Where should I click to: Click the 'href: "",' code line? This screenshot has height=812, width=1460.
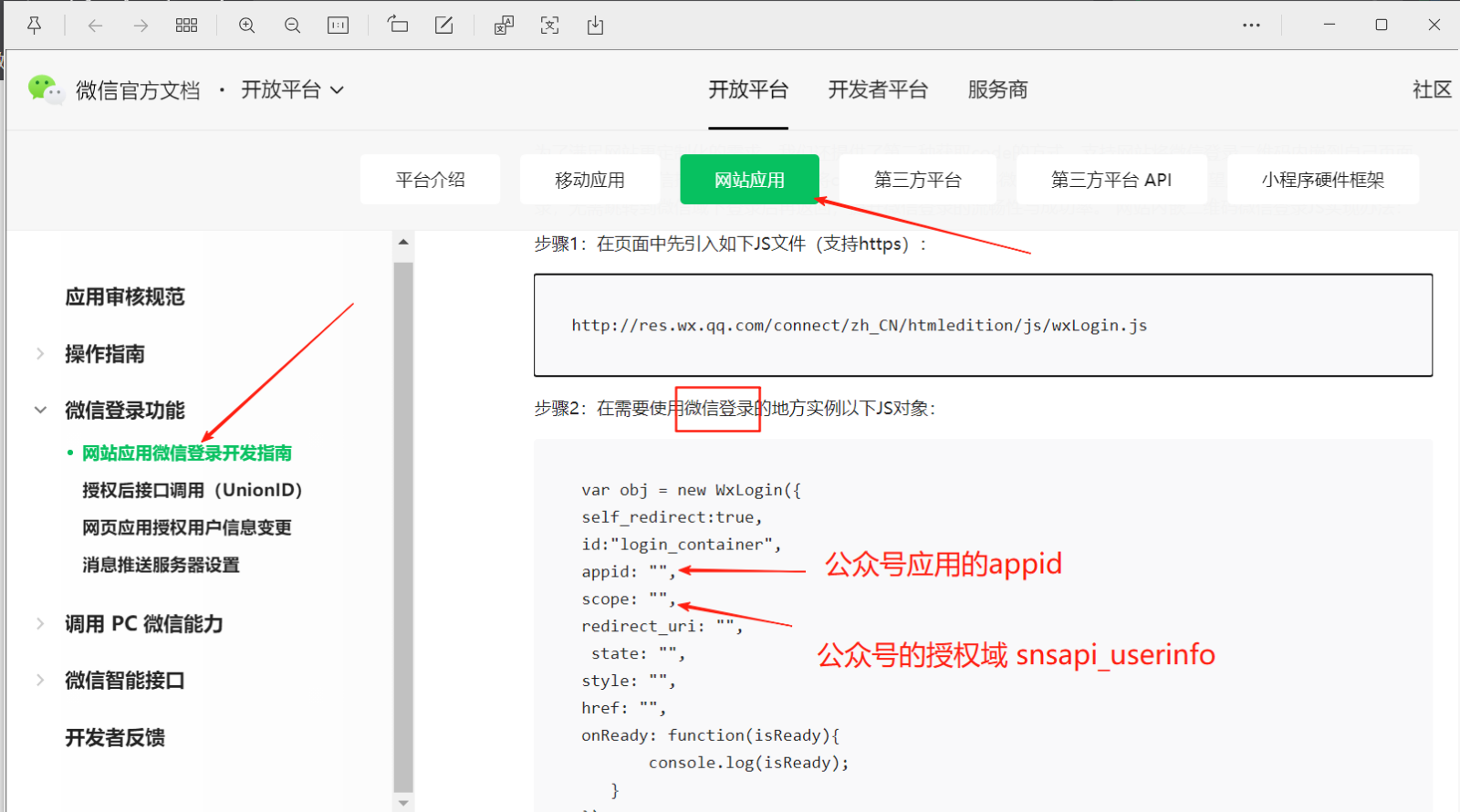pos(624,708)
